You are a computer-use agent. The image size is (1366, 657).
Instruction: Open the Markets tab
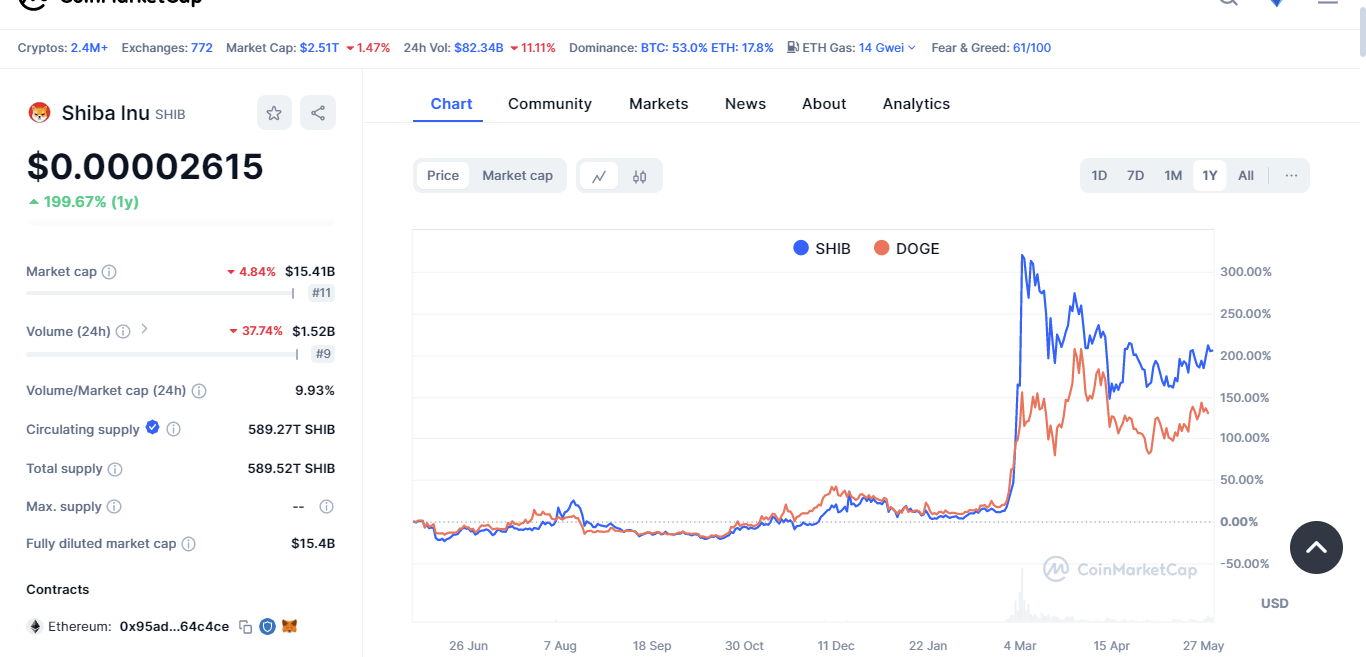click(x=659, y=104)
